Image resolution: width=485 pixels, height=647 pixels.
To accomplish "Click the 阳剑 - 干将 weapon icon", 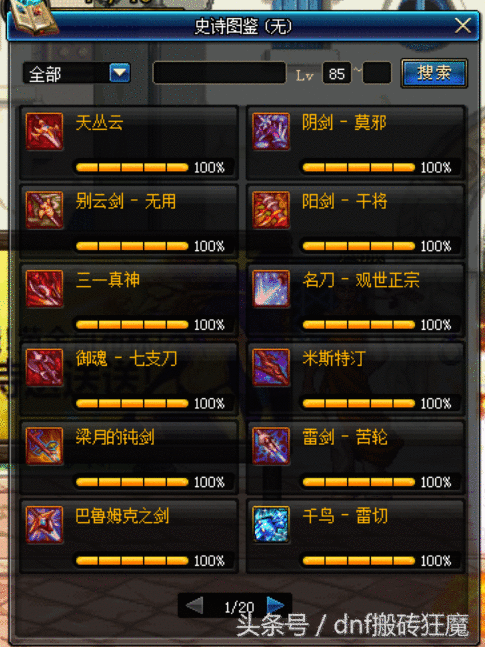I will click(x=271, y=210).
